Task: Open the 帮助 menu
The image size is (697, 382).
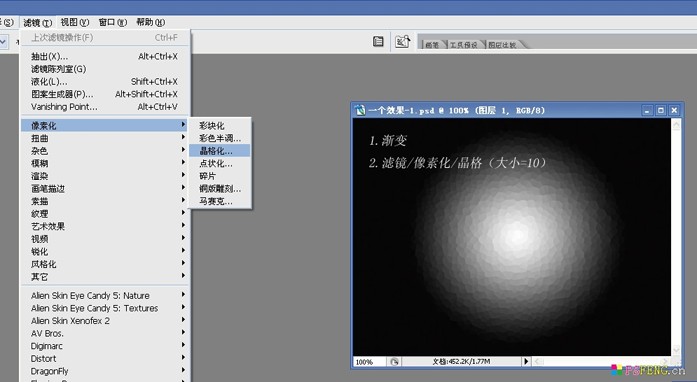Action: (x=150, y=22)
